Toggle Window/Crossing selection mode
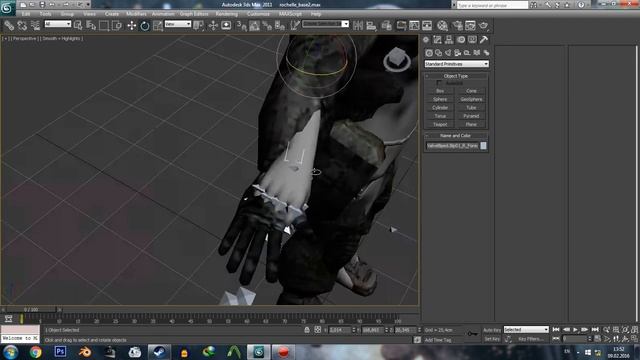Screen dimensions: 640x360 [x=117, y=26]
